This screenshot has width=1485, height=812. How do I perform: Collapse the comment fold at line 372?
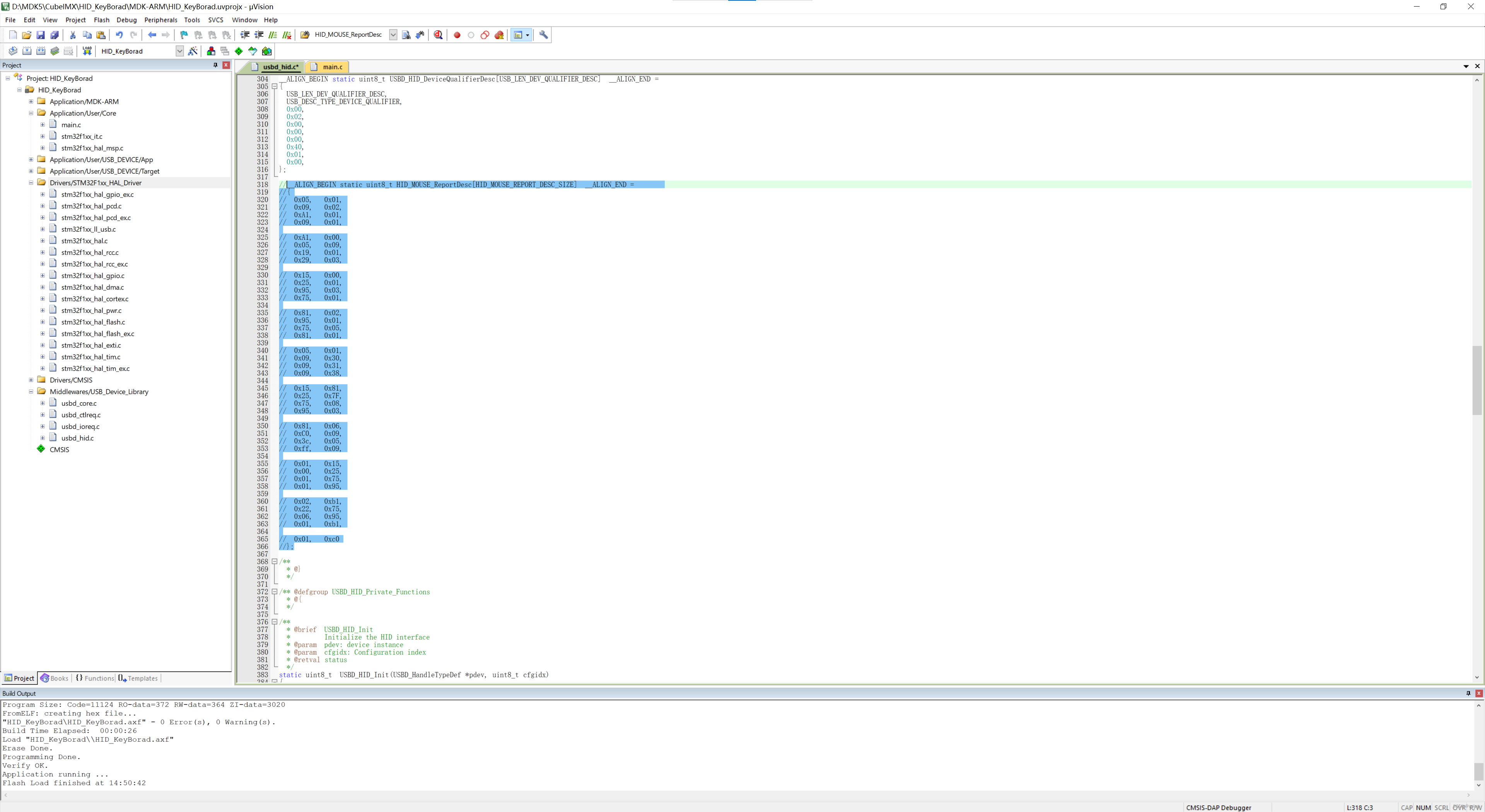tap(275, 592)
